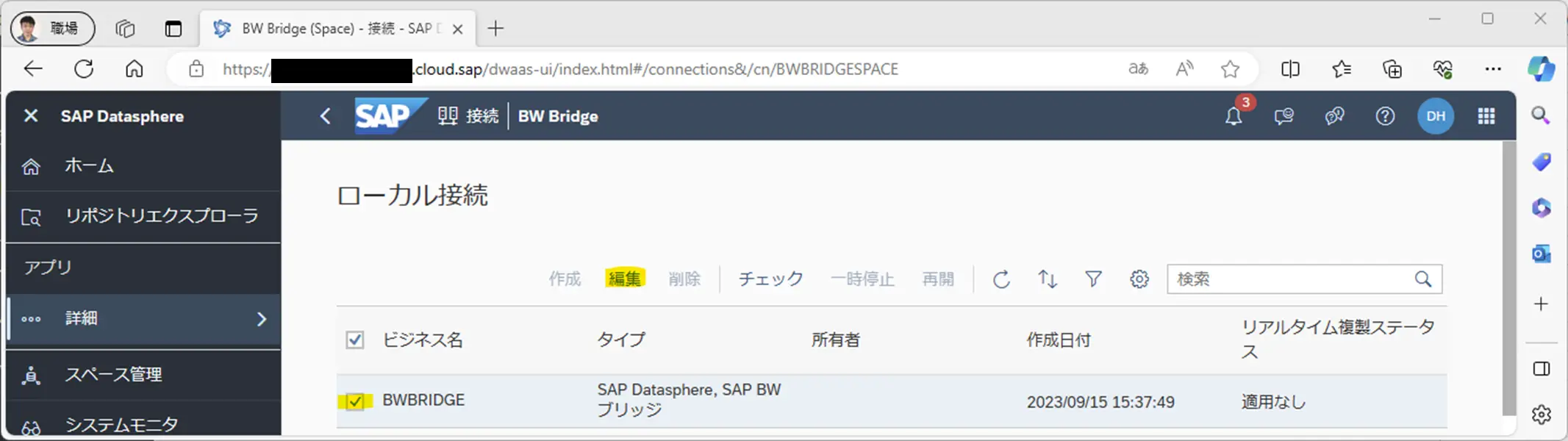Viewport: 1568px width, 441px height.
Task: Open notifications bell with 3 alerts
Action: [x=1234, y=115]
